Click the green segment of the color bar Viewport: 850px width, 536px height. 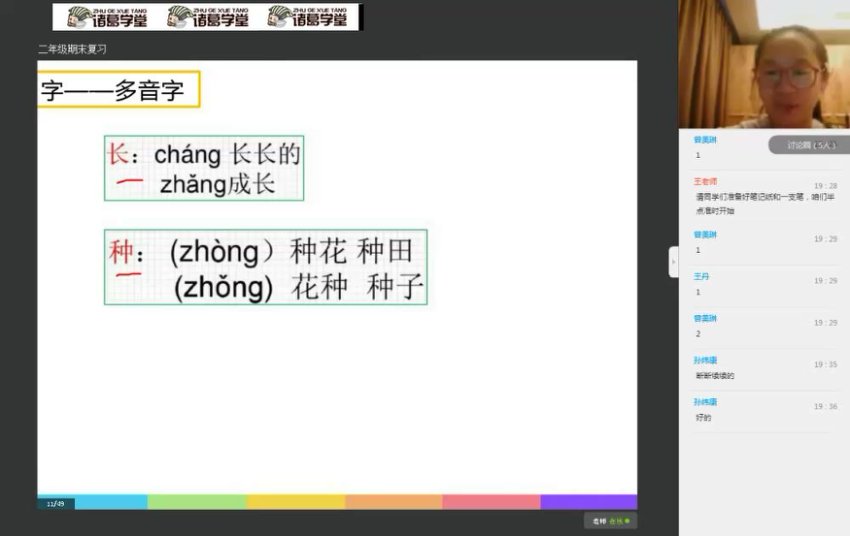[197, 502]
